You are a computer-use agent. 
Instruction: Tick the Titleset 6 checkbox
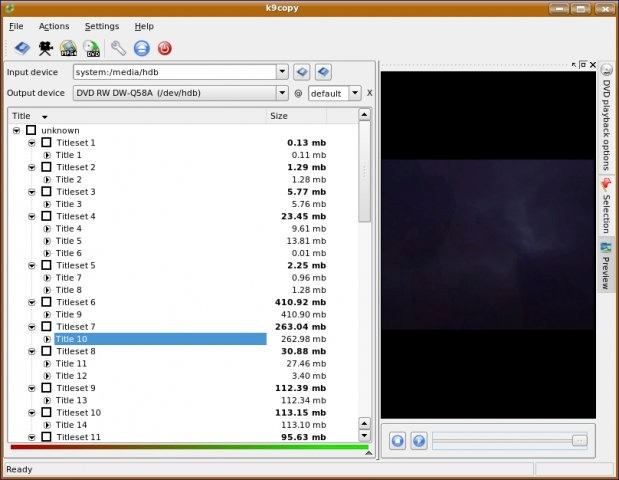[46, 302]
